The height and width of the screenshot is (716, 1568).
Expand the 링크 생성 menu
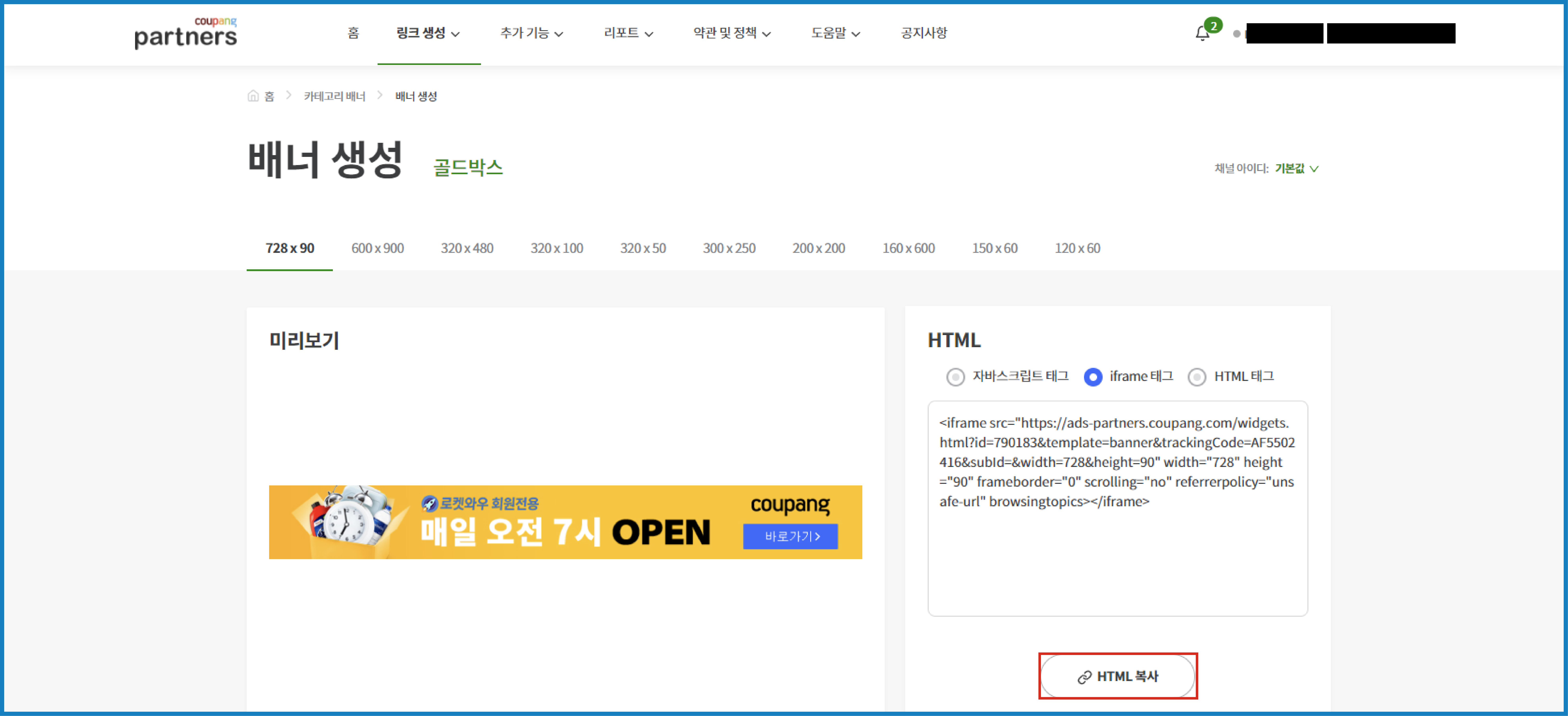pyautogui.click(x=428, y=33)
